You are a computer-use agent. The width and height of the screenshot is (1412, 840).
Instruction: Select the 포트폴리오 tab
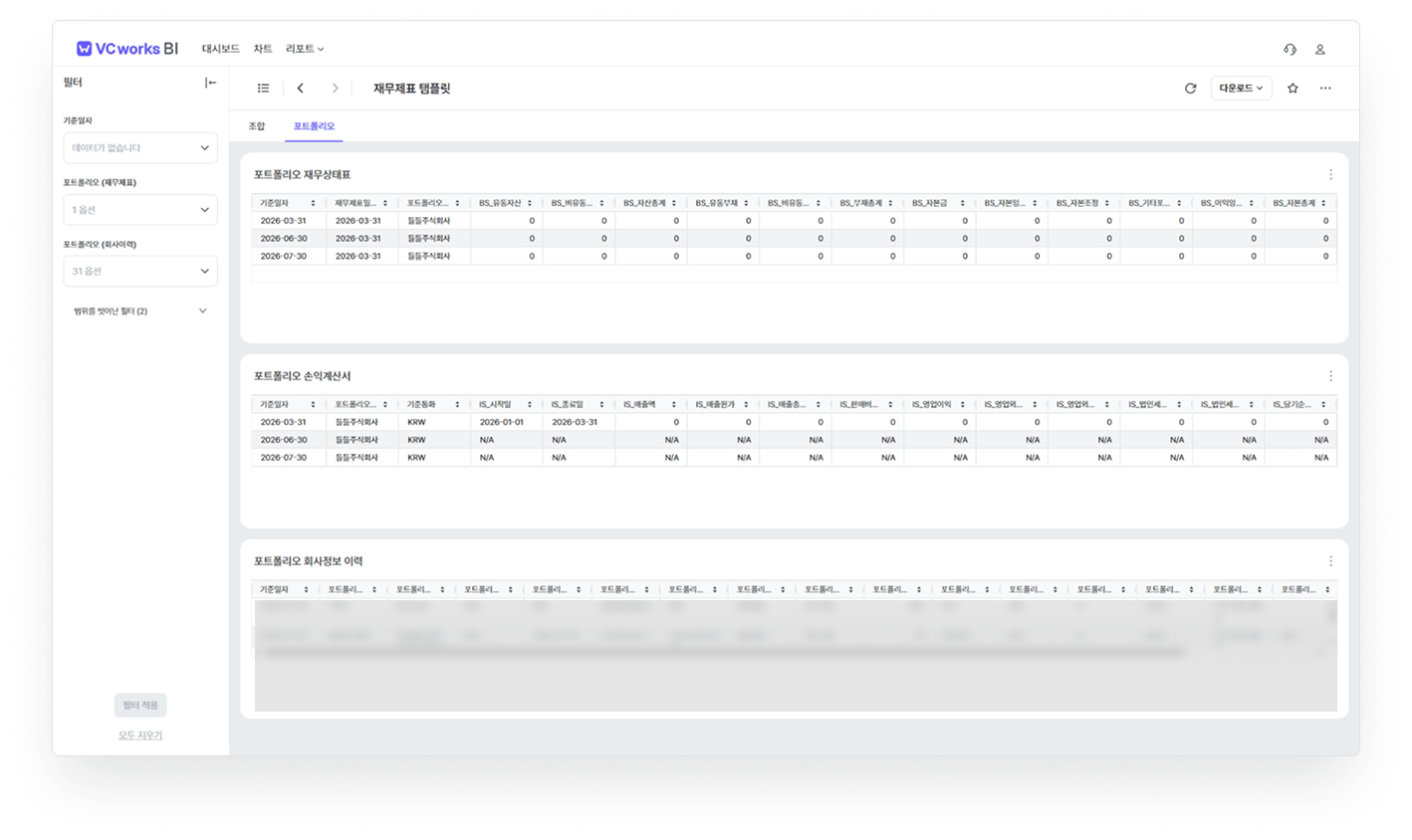point(314,126)
